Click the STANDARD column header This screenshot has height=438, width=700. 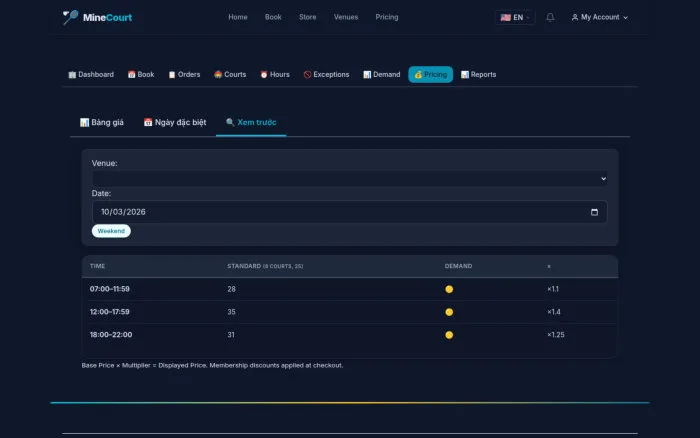point(265,266)
